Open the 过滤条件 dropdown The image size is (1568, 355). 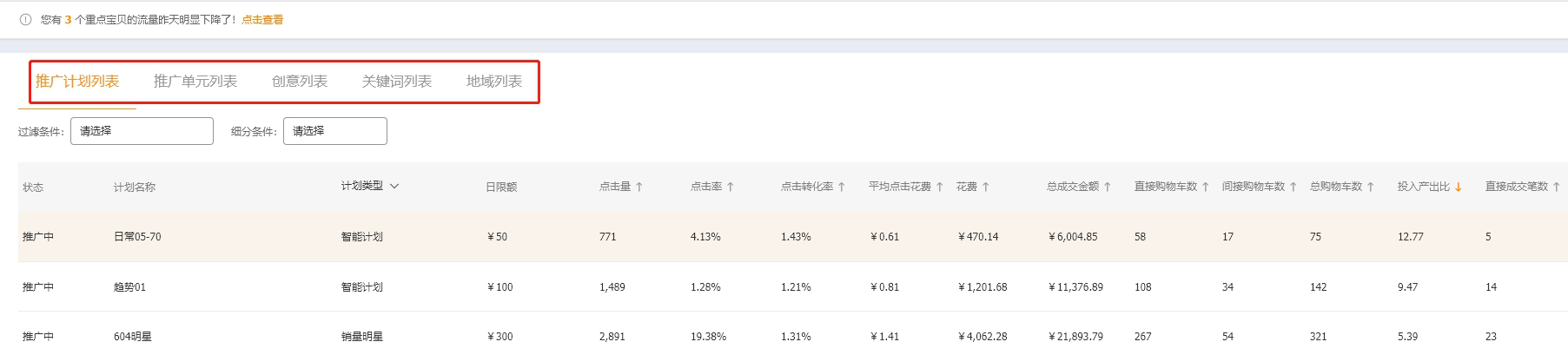(x=142, y=131)
